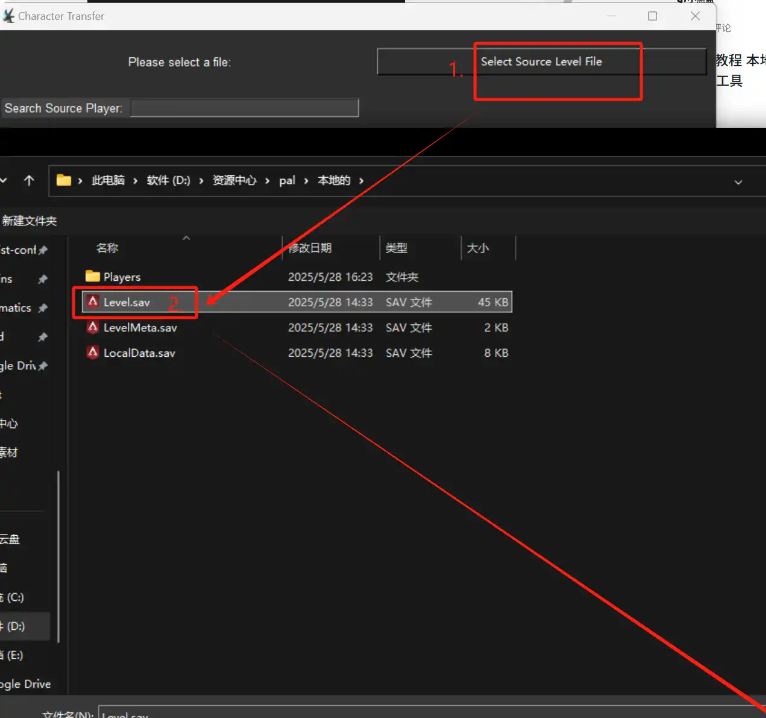Navigate to 本地的 breadcrumb segment
The height and width of the screenshot is (718, 766).
tap(334, 181)
